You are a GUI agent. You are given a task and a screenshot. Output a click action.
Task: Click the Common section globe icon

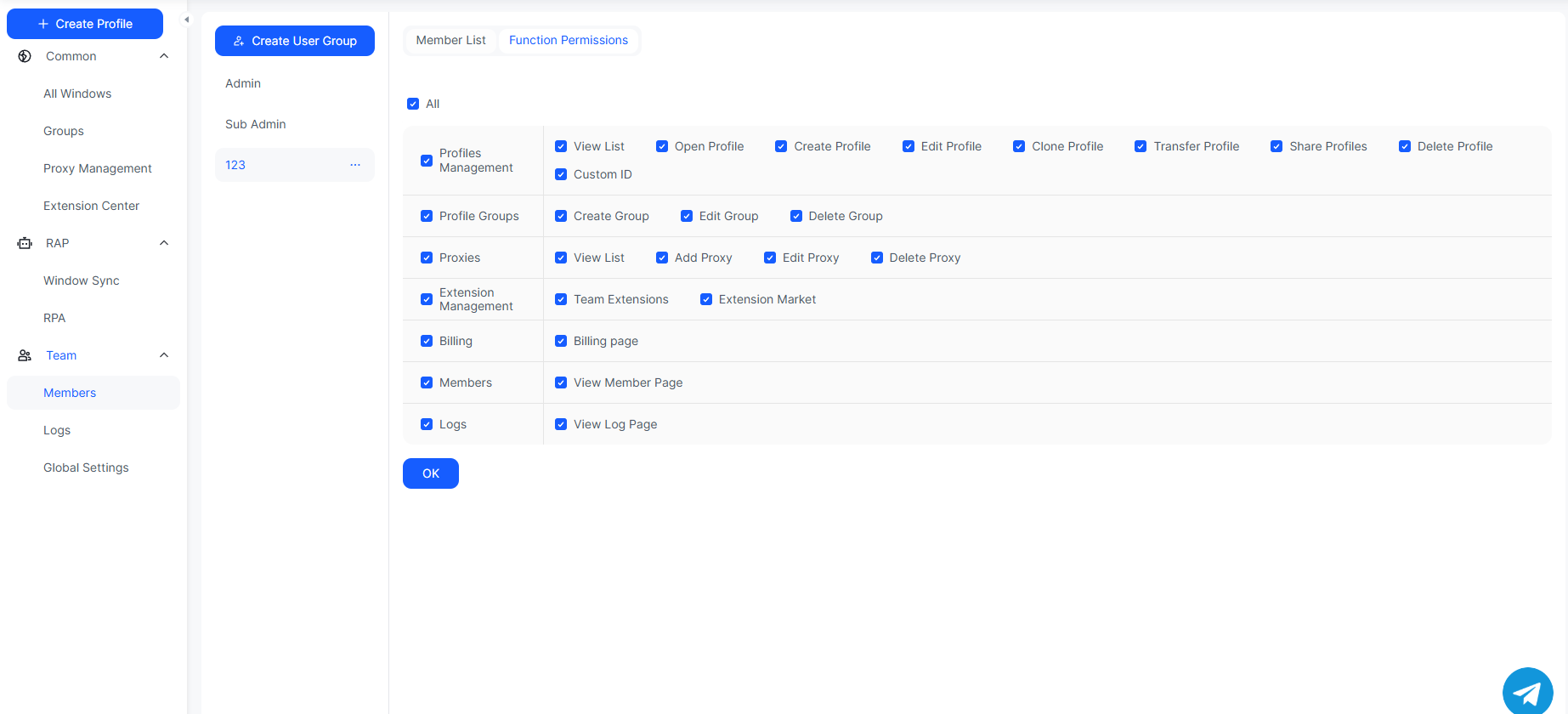[25, 56]
